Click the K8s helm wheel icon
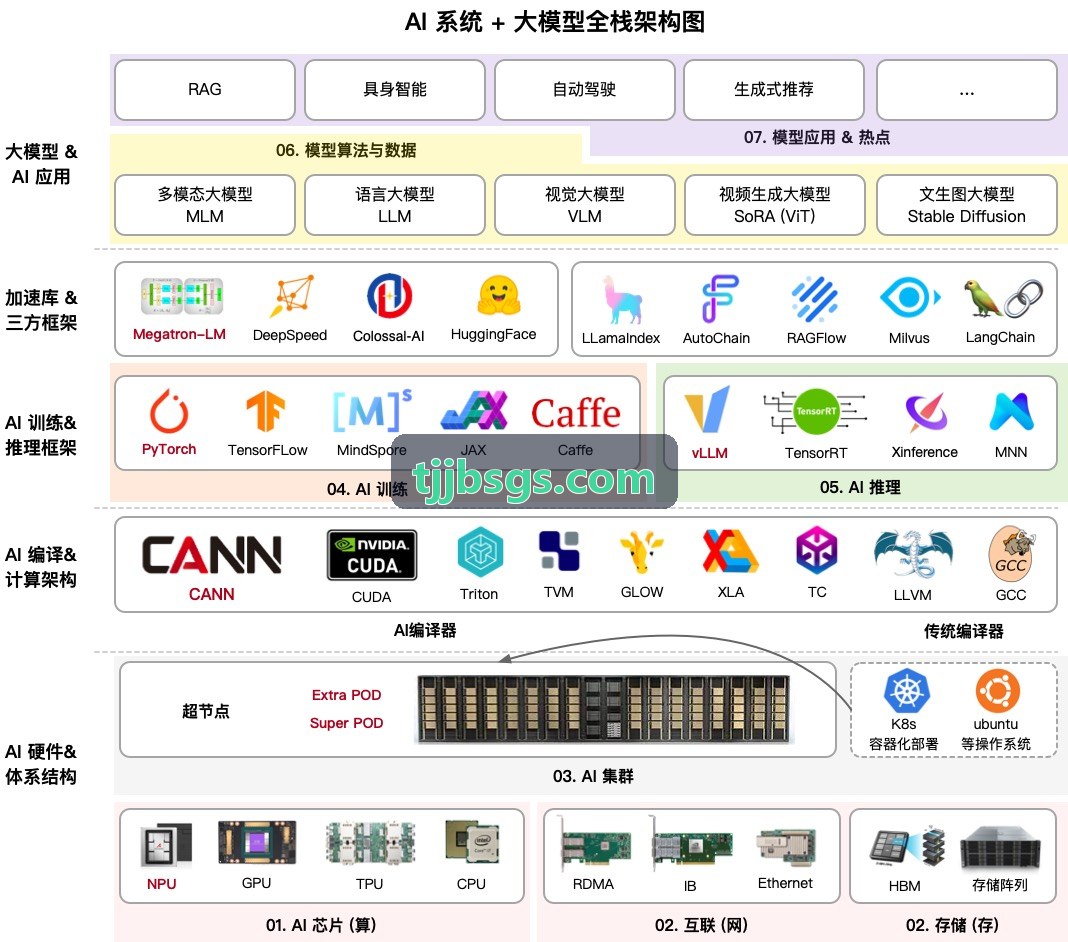This screenshot has width=1068, height=942. (x=907, y=691)
